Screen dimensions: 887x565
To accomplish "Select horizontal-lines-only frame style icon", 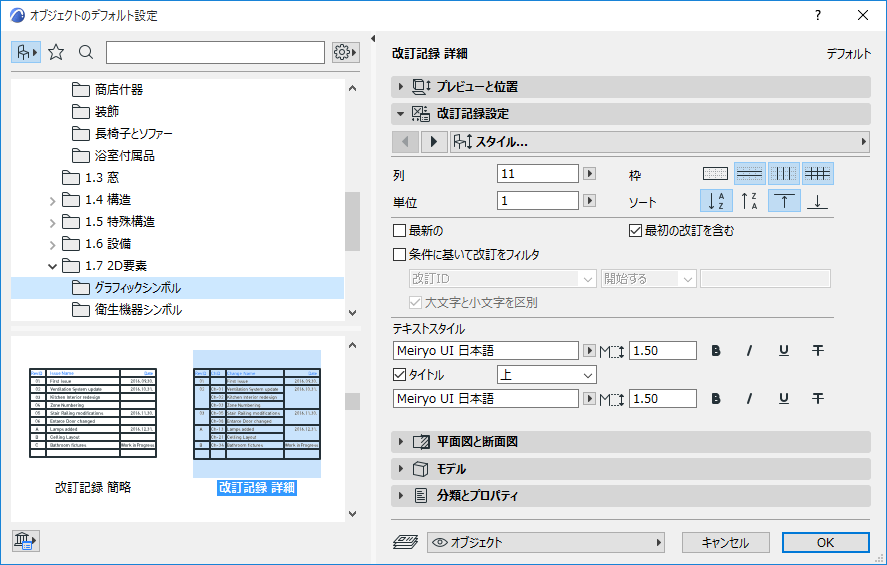I will 750,173.
